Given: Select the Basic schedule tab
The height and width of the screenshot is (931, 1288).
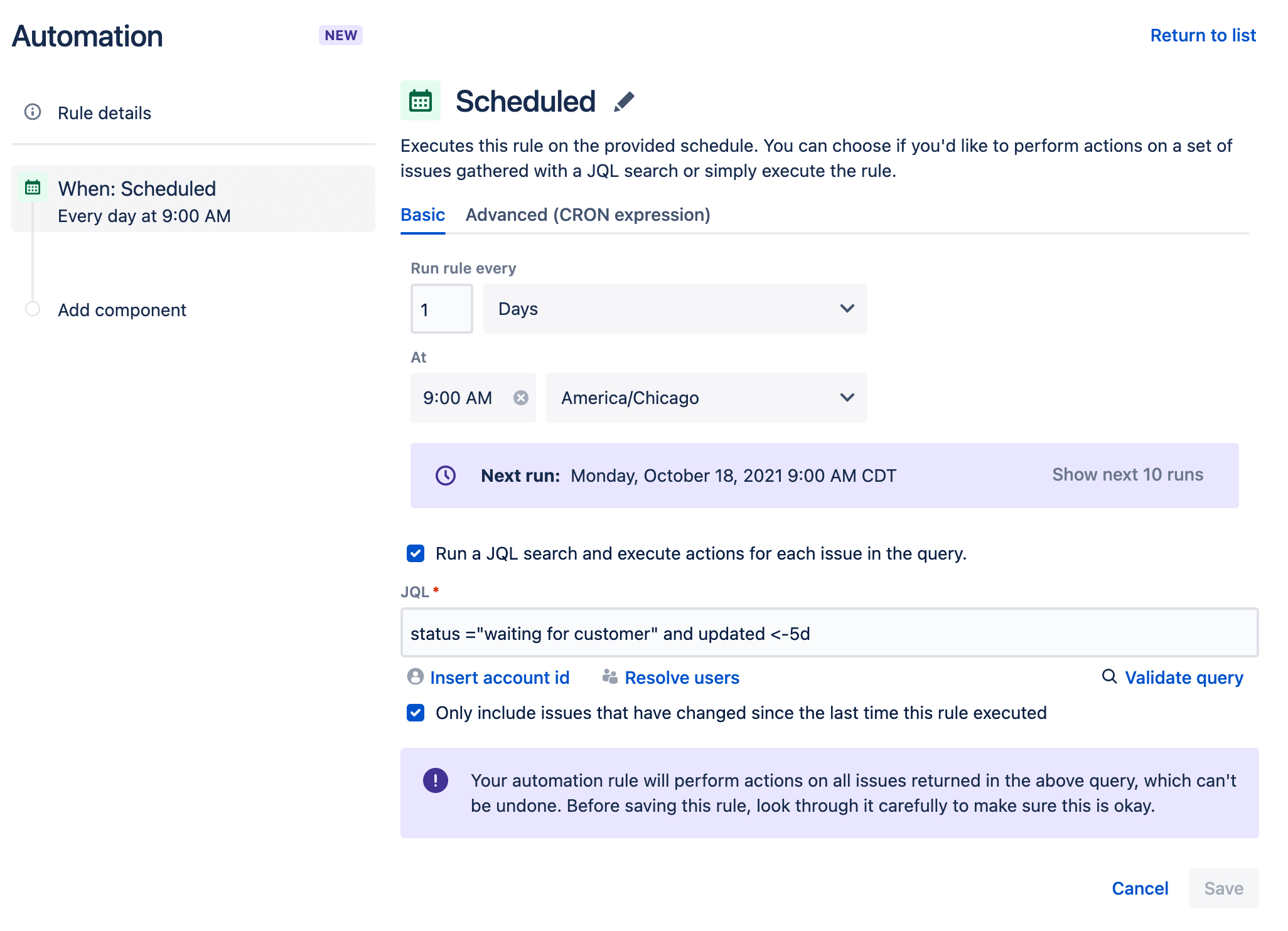Looking at the screenshot, I should [x=421, y=214].
